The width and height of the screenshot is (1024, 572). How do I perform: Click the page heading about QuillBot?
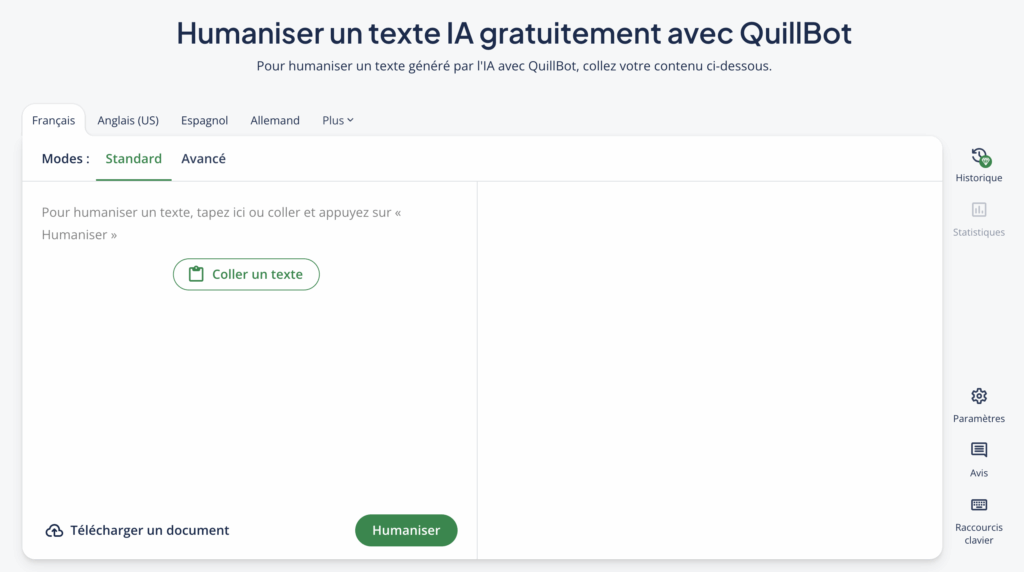click(x=514, y=33)
